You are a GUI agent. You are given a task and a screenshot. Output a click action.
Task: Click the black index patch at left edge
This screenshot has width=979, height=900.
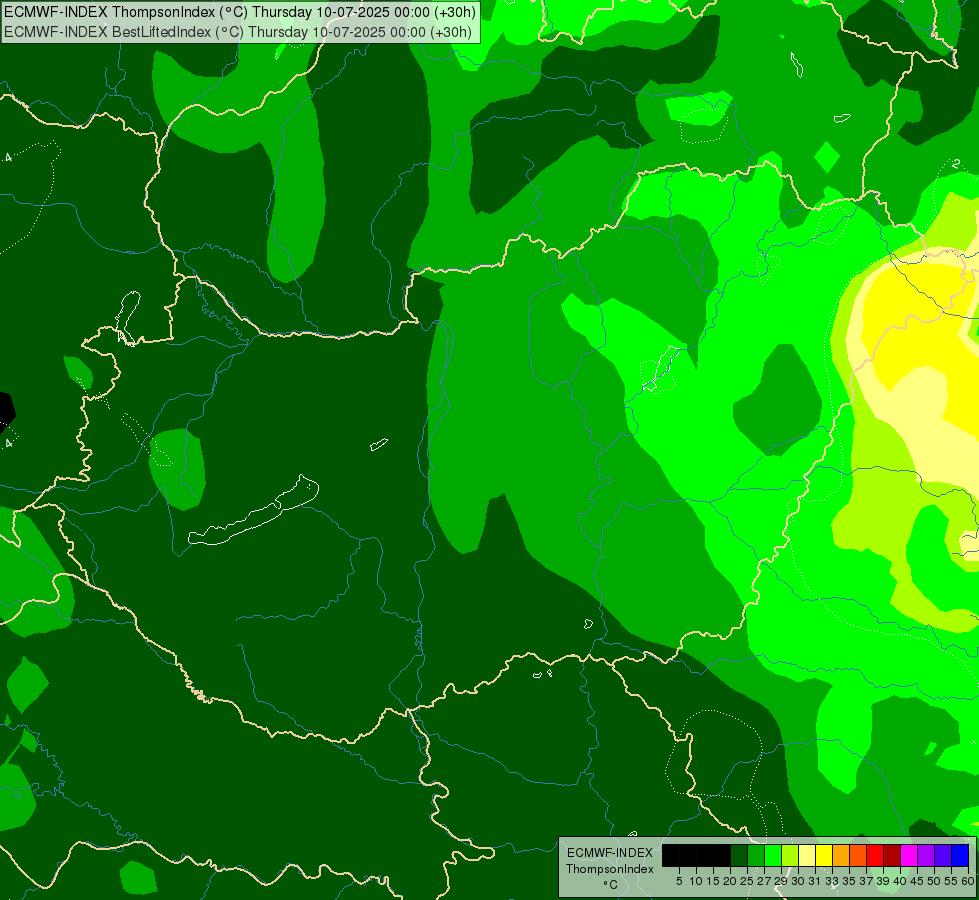coord(6,413)
